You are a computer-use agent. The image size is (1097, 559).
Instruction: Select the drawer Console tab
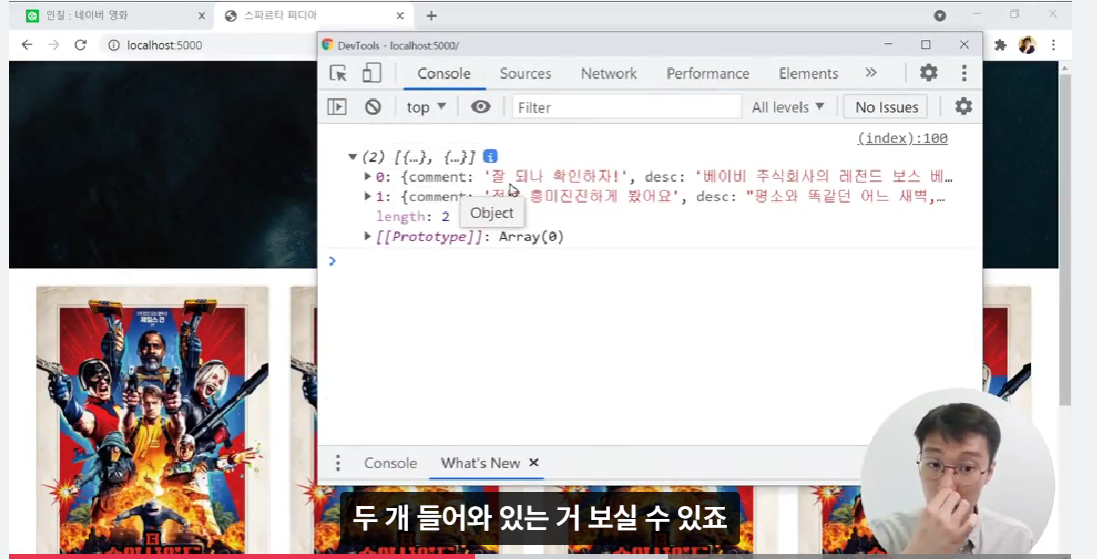pos(390,462)
